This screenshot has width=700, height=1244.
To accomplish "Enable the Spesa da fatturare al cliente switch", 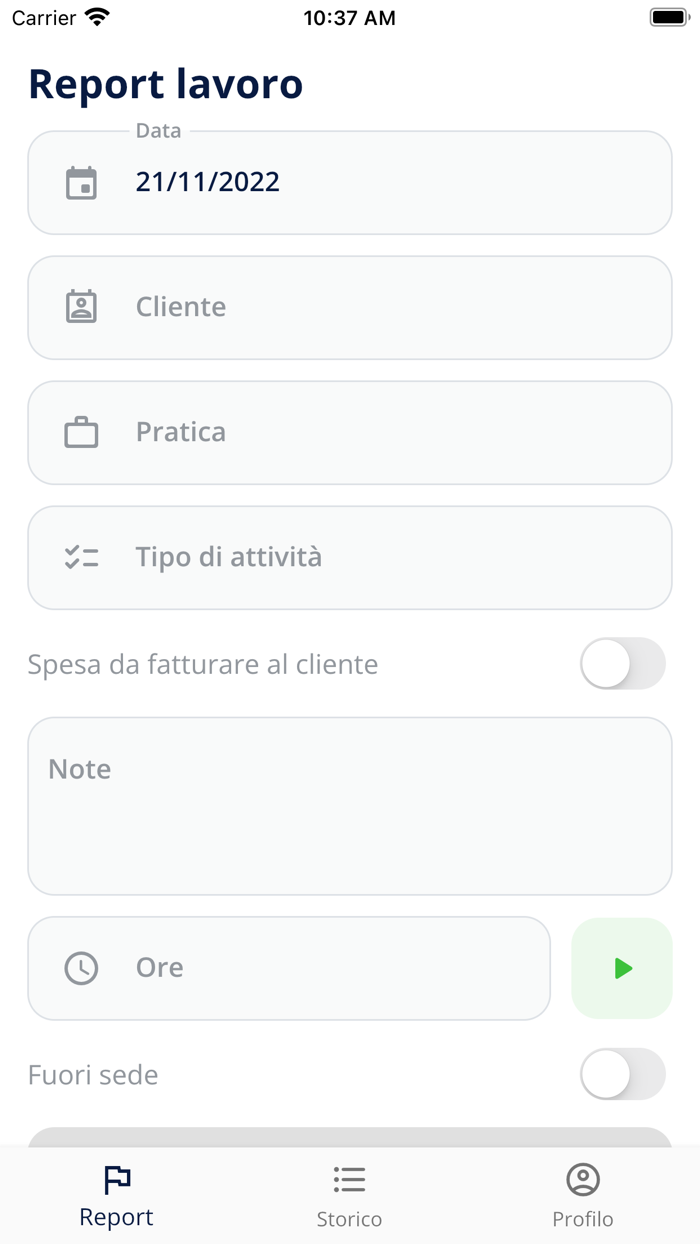I will pos(622,663).
